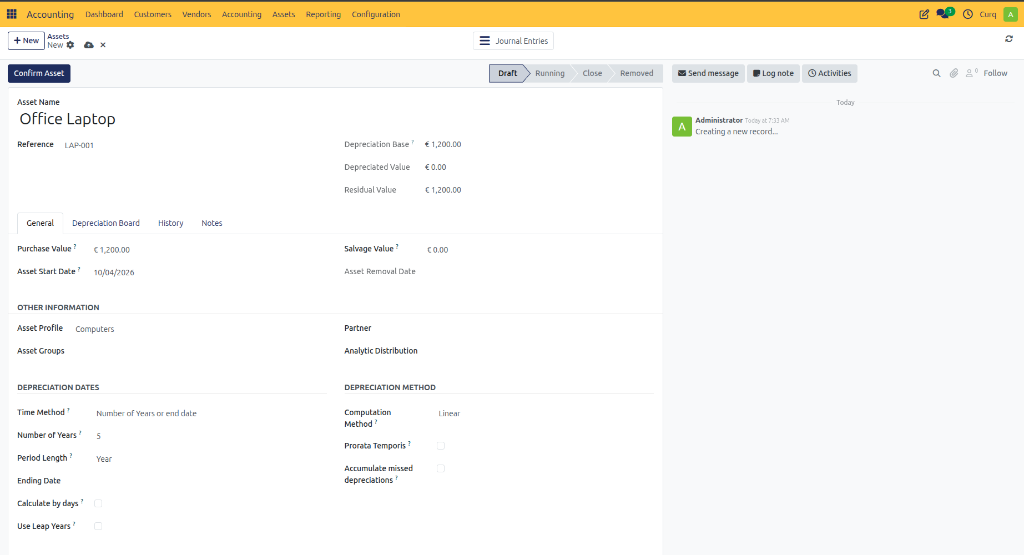Screen dimensions: 1024x555
Task: Enable the Use Leap Years checkbox
Action: 98,526
